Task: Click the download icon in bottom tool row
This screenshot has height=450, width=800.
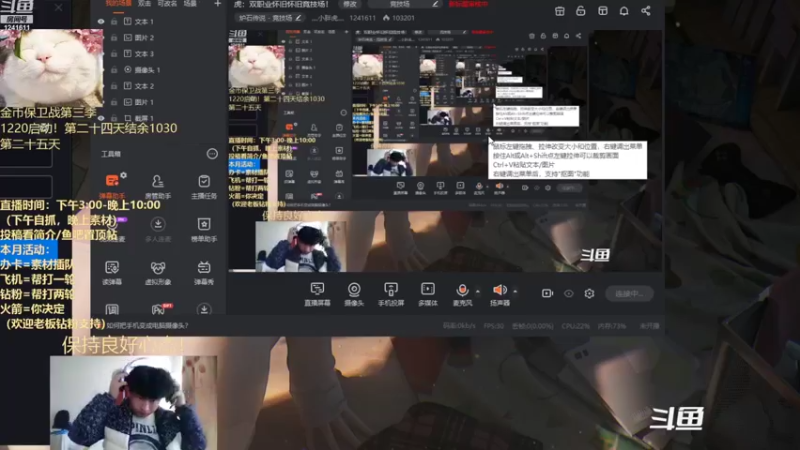Action: 204,310
